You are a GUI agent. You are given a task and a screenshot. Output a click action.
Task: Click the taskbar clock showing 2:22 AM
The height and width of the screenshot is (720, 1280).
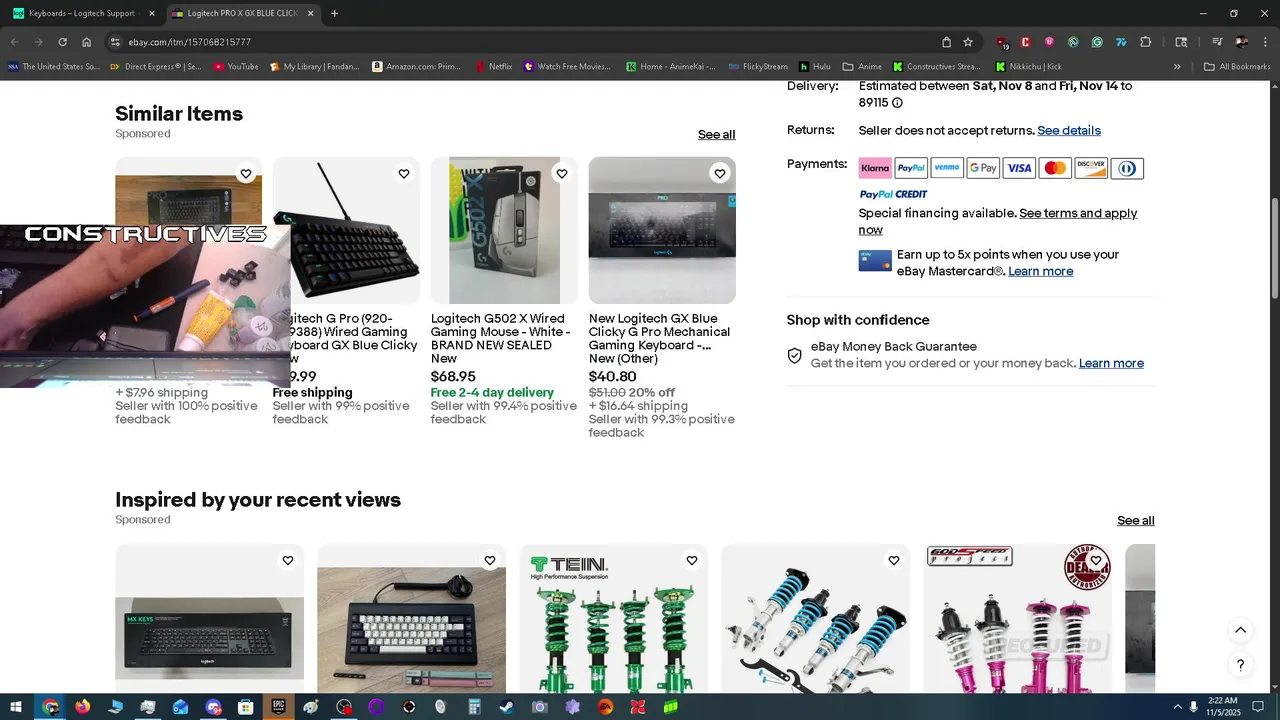click(x=1223, y=707)
